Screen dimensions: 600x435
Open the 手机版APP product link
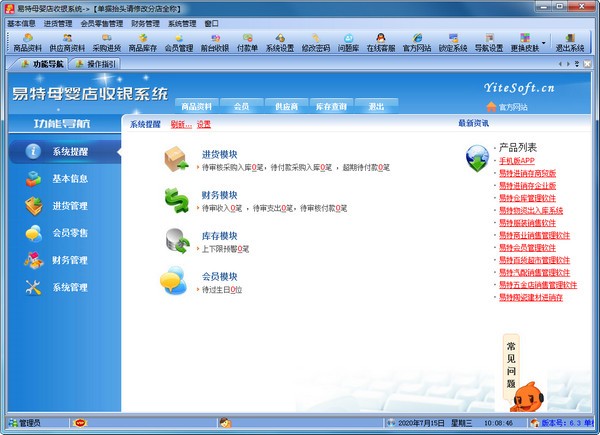(x=517, y=161)
